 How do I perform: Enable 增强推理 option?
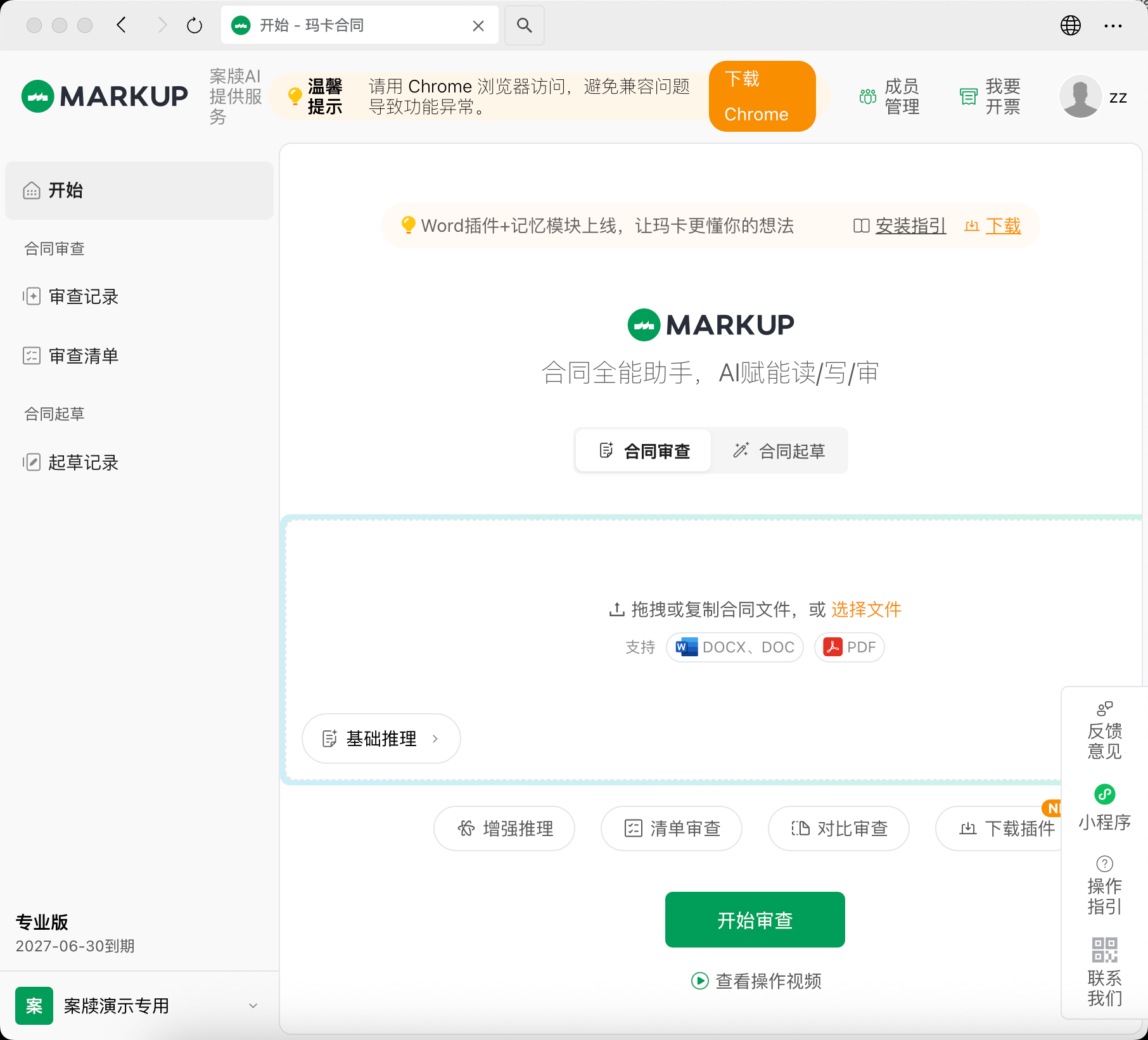[504, 828]
